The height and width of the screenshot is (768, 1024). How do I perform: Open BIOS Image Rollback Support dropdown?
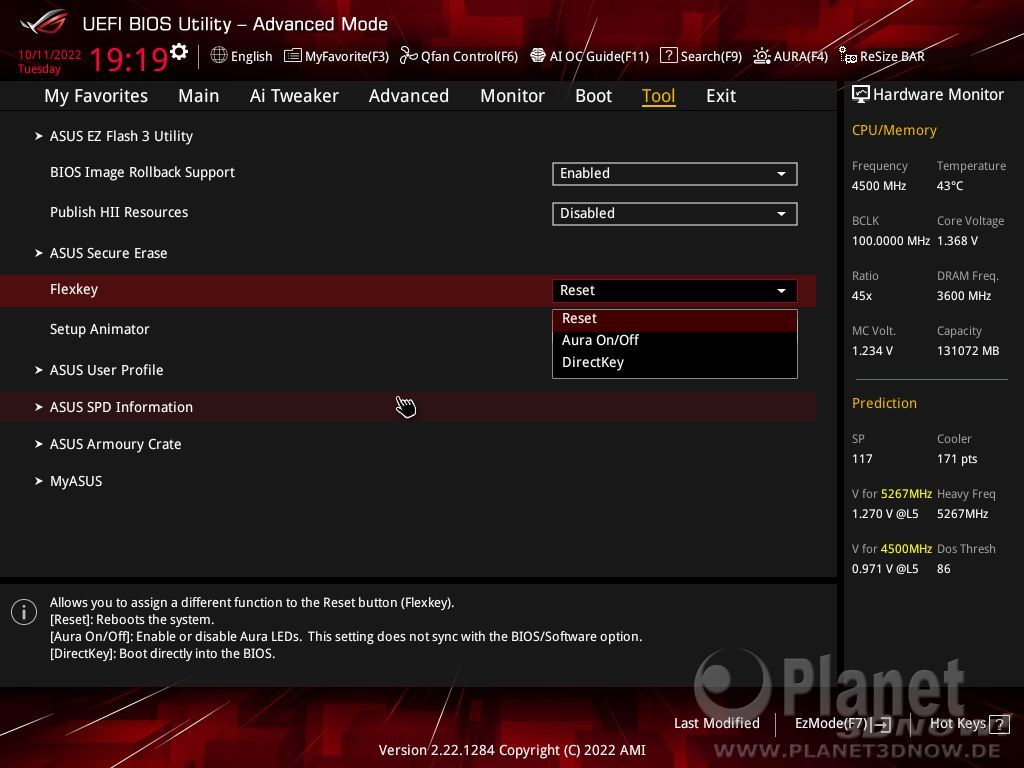click(x=675, y=174)
